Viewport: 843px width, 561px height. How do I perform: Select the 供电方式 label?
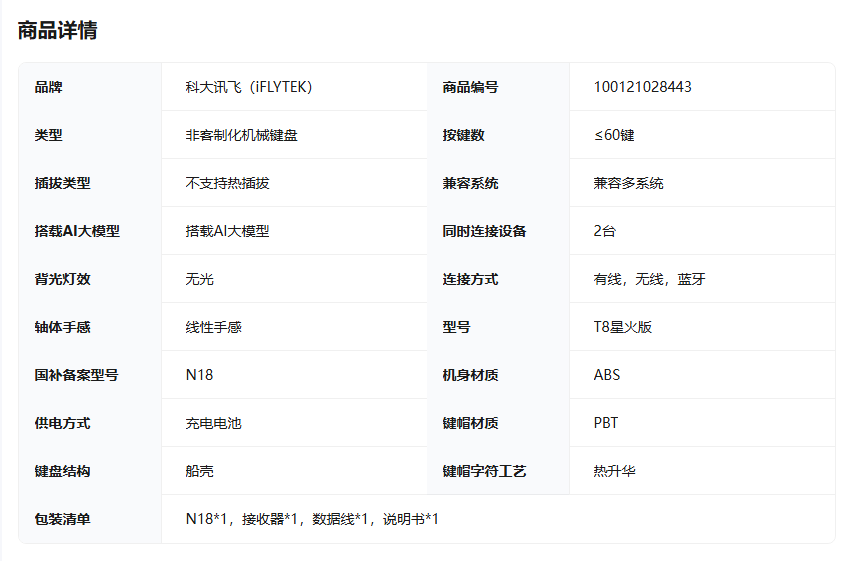click(62, 423)
